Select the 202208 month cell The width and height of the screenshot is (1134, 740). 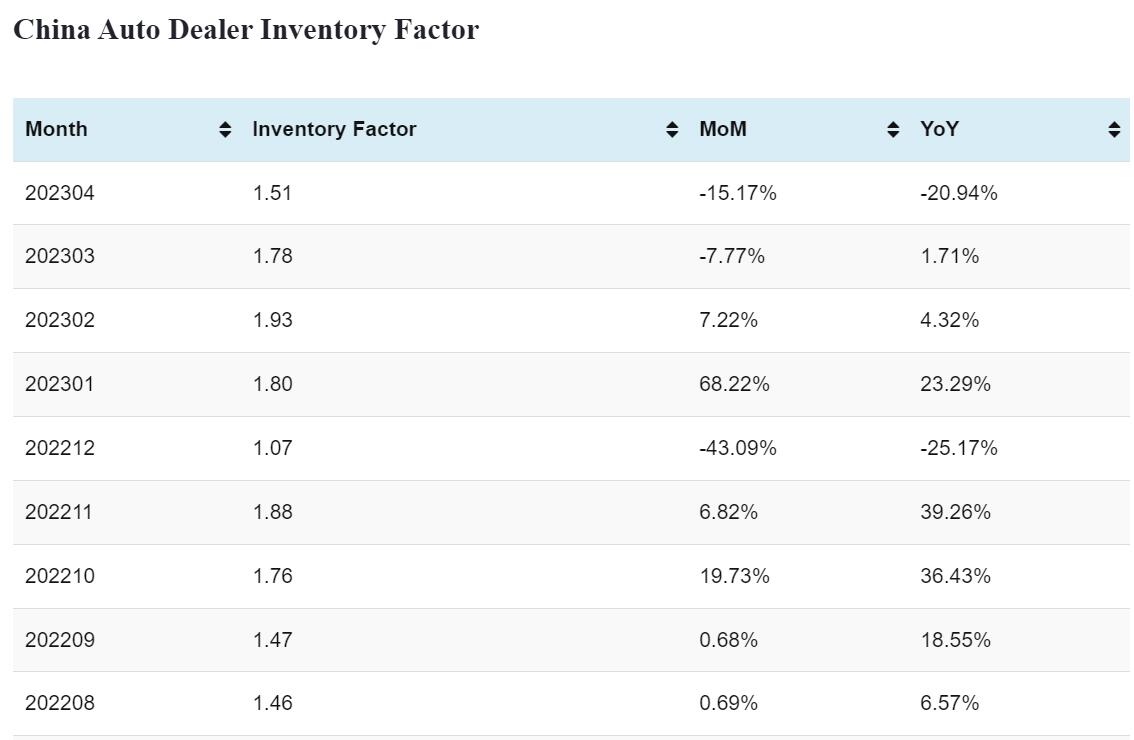60,703
